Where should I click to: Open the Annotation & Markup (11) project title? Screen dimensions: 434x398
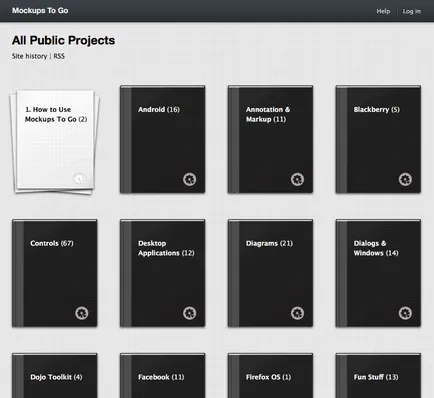(x=268, y=114)
